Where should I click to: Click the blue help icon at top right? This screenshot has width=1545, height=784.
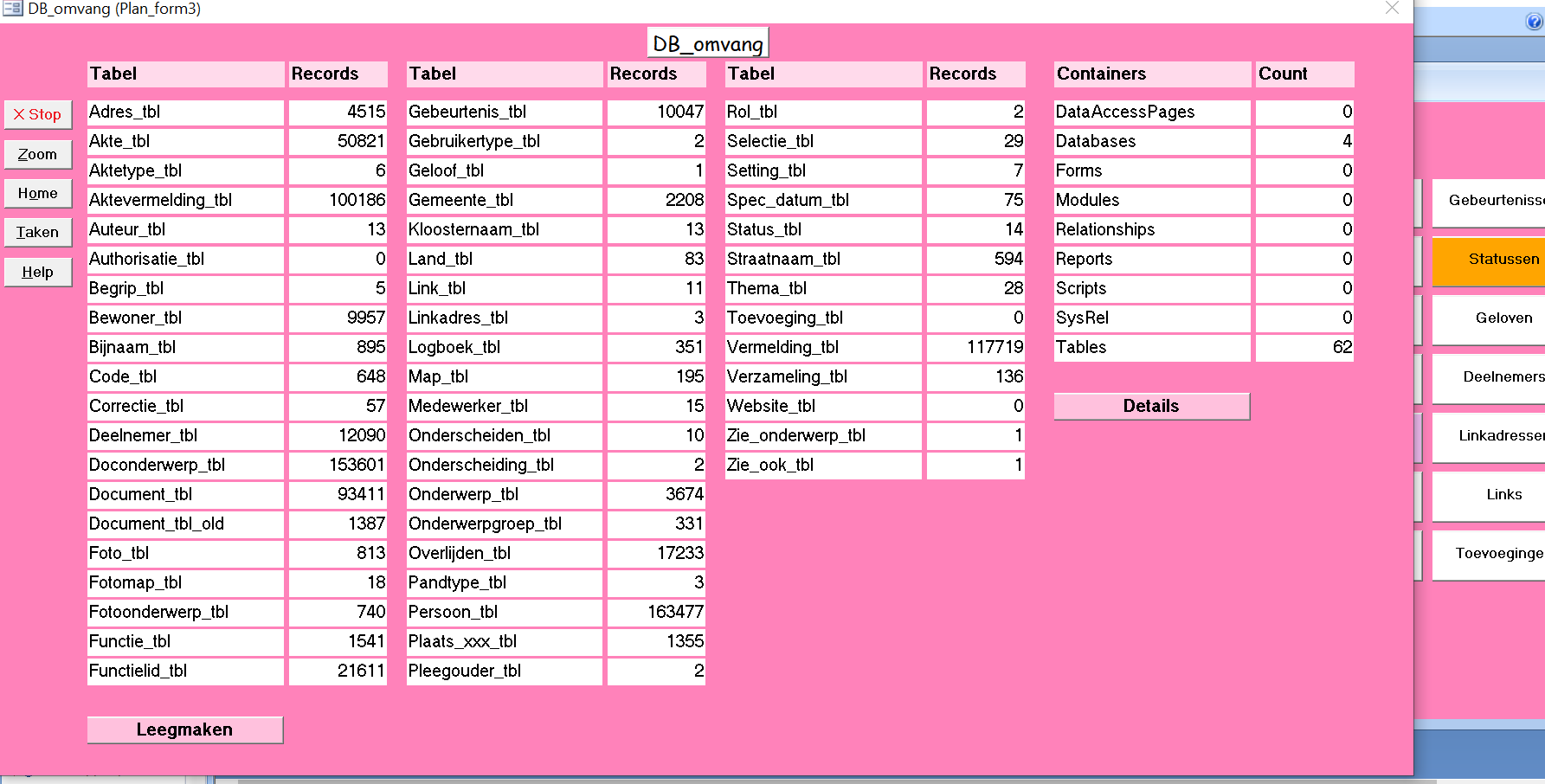(x=1534, y=22)
